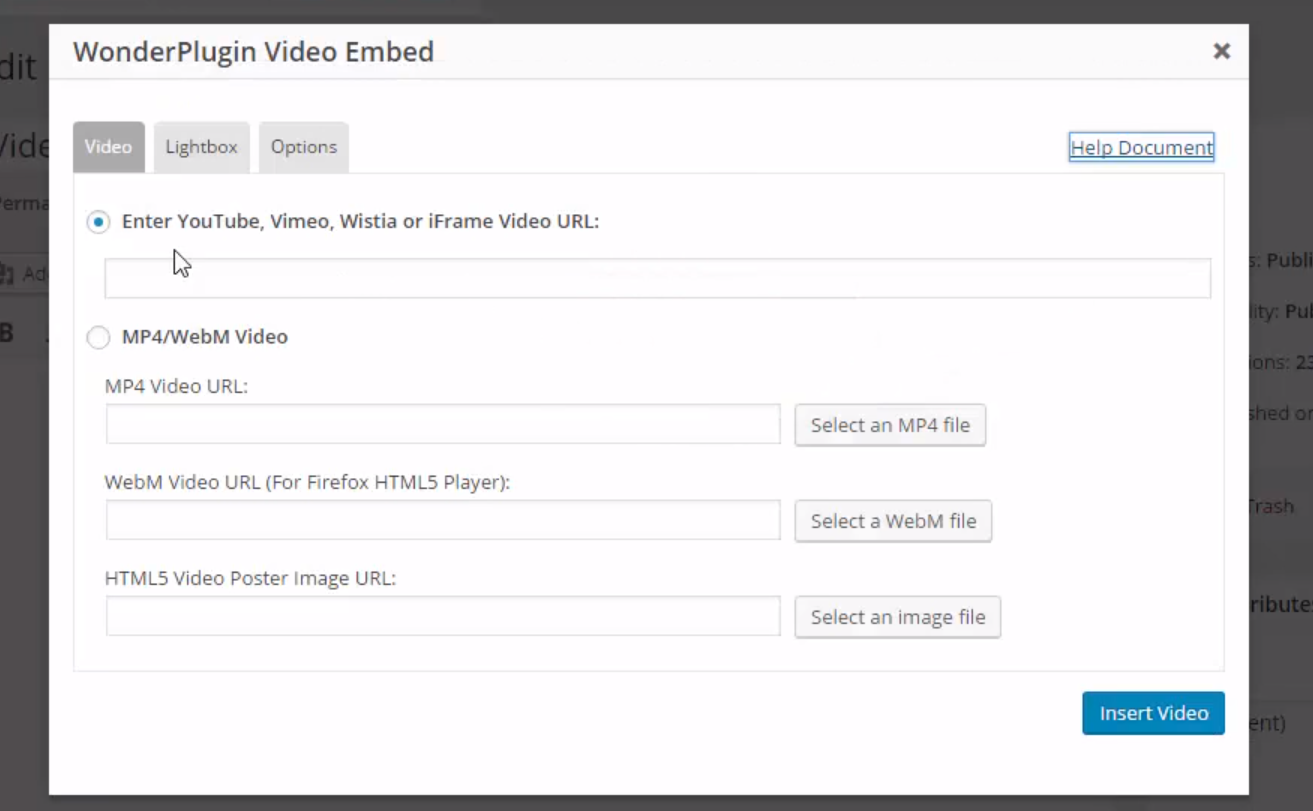Click Select an image file button
Screen dimensions: 1313x811
(x=898, y=617)
